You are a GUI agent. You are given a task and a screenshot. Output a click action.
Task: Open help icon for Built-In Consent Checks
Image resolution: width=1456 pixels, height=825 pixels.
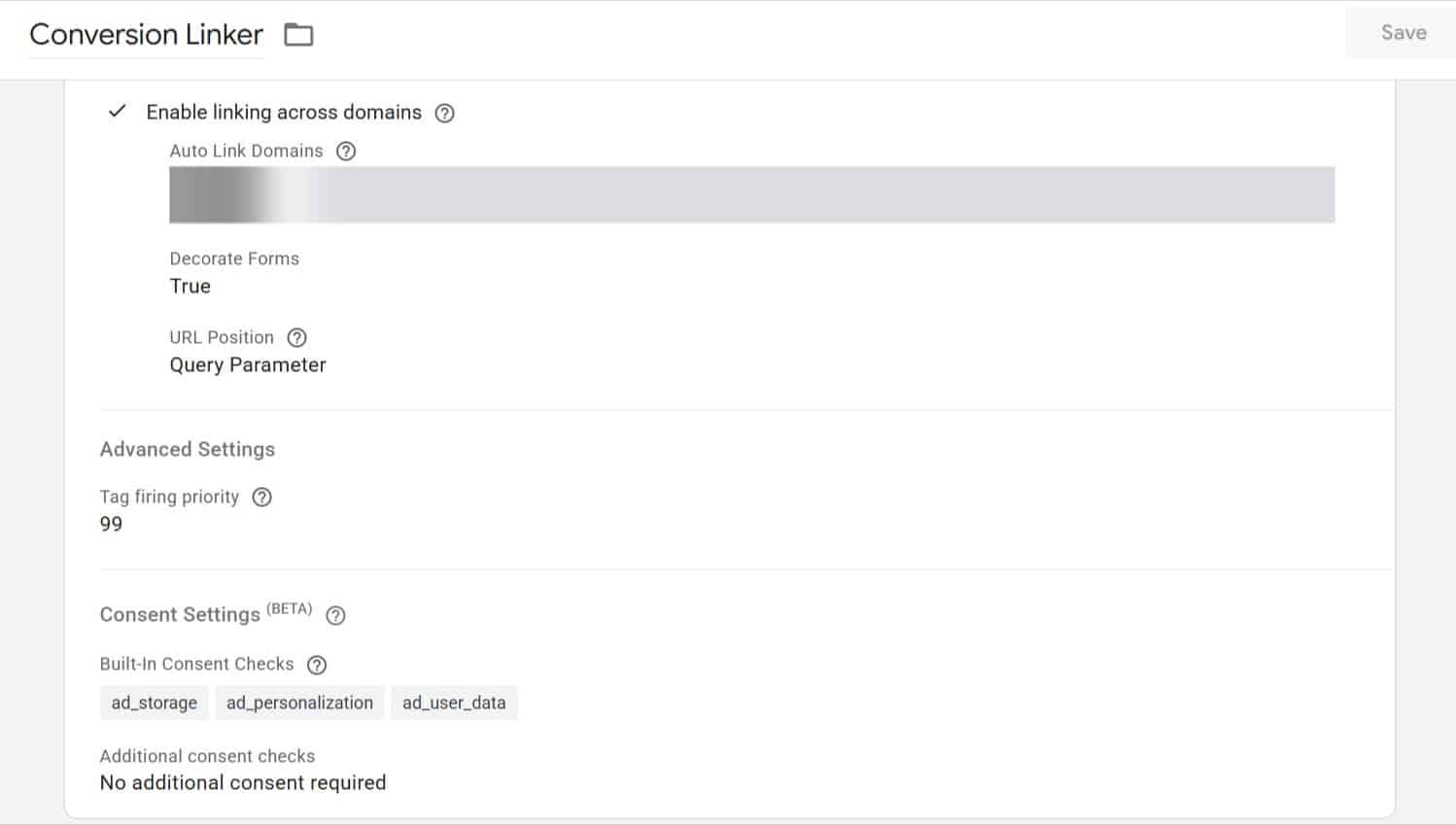click(x=317, y=665)
